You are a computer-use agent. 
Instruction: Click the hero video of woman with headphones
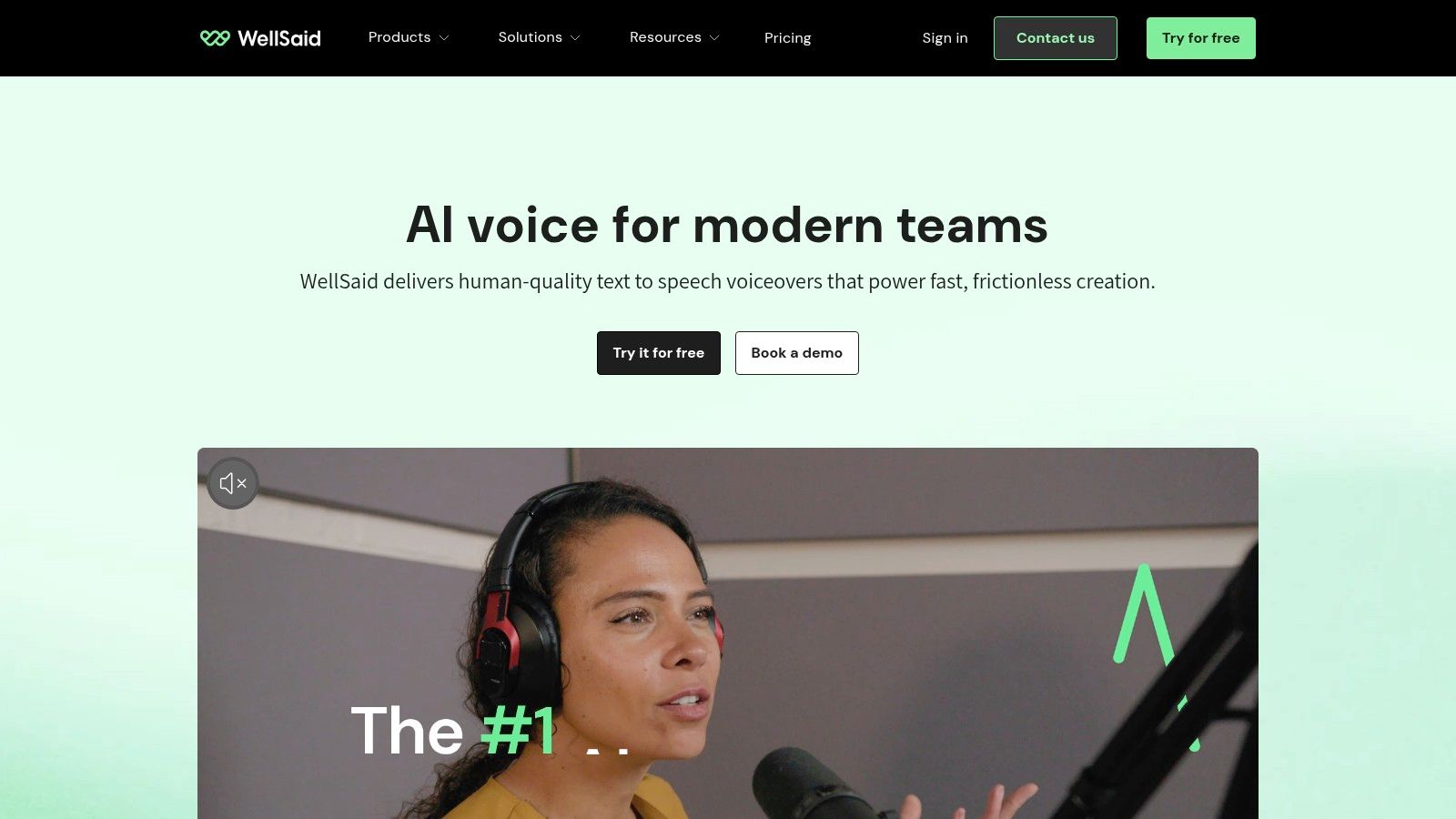click(728, 633)
